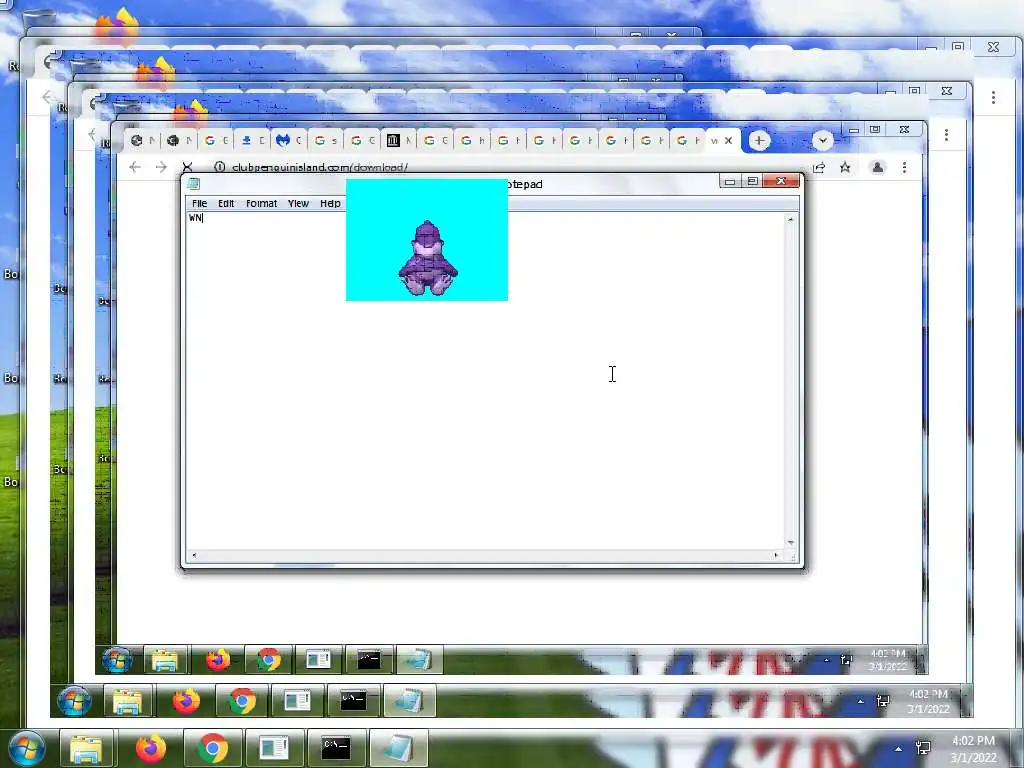Open the front Chrome window's three-dot menu
Viewport: 1024px width, 768px height.
[x=904, y=167]
